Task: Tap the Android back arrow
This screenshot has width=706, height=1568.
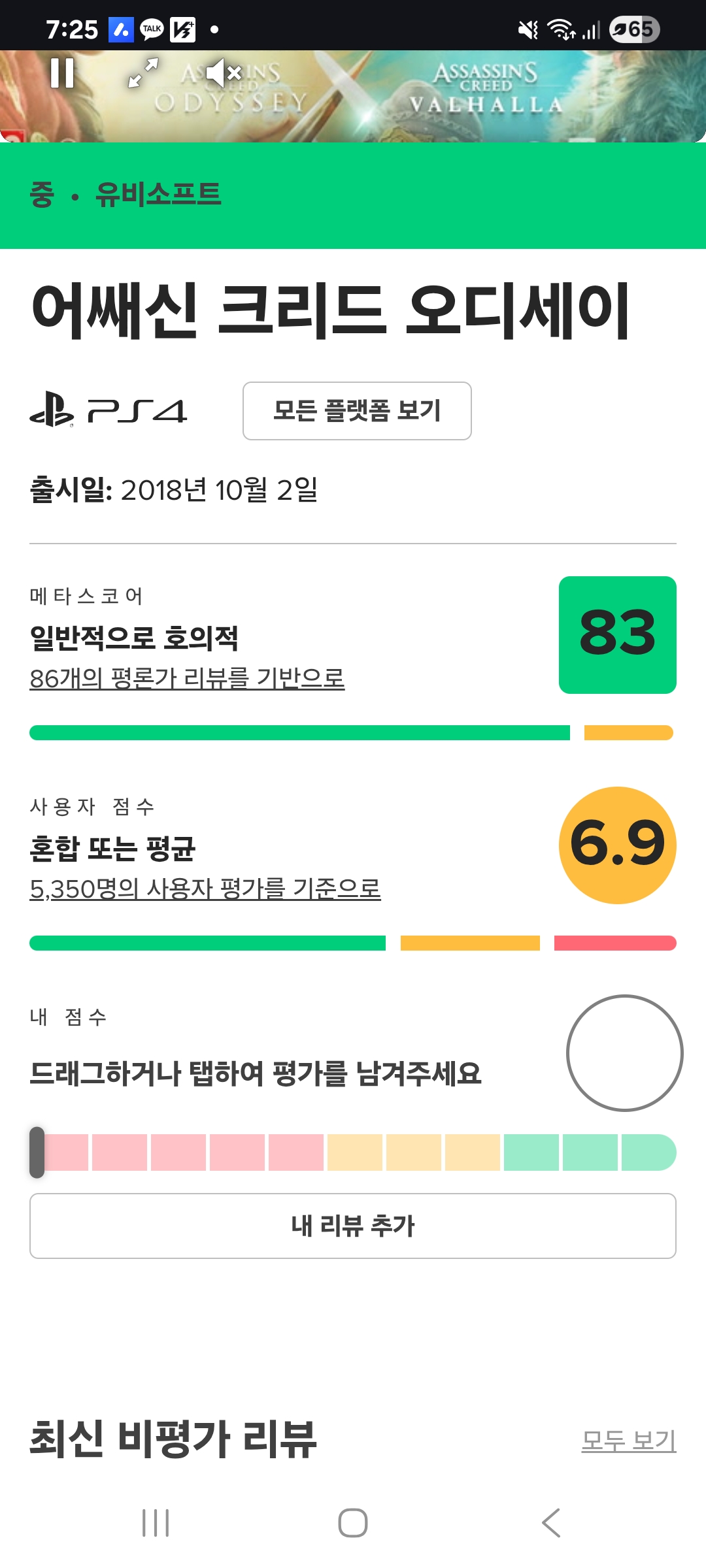Action: point(551,1523)
